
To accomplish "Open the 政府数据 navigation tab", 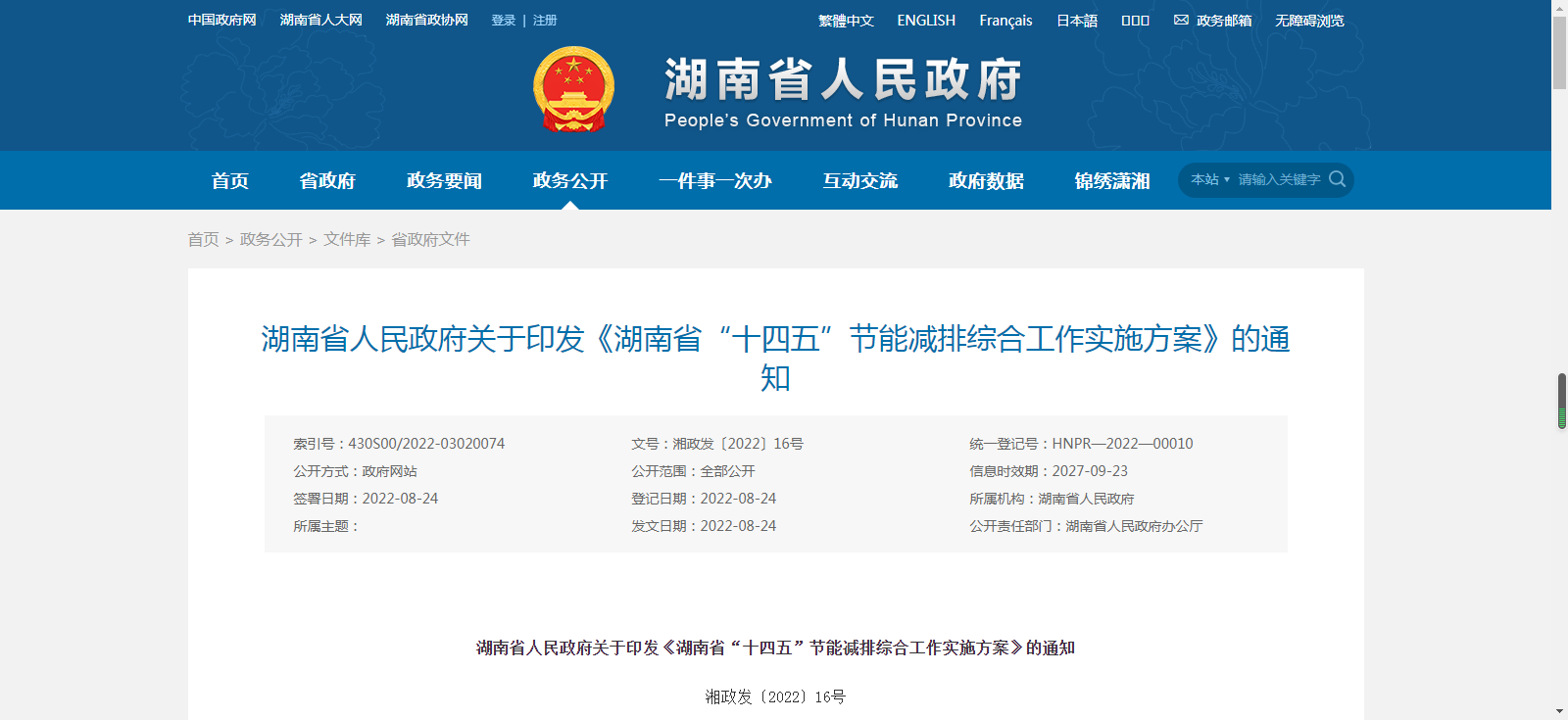I will (x=986, y=180).
